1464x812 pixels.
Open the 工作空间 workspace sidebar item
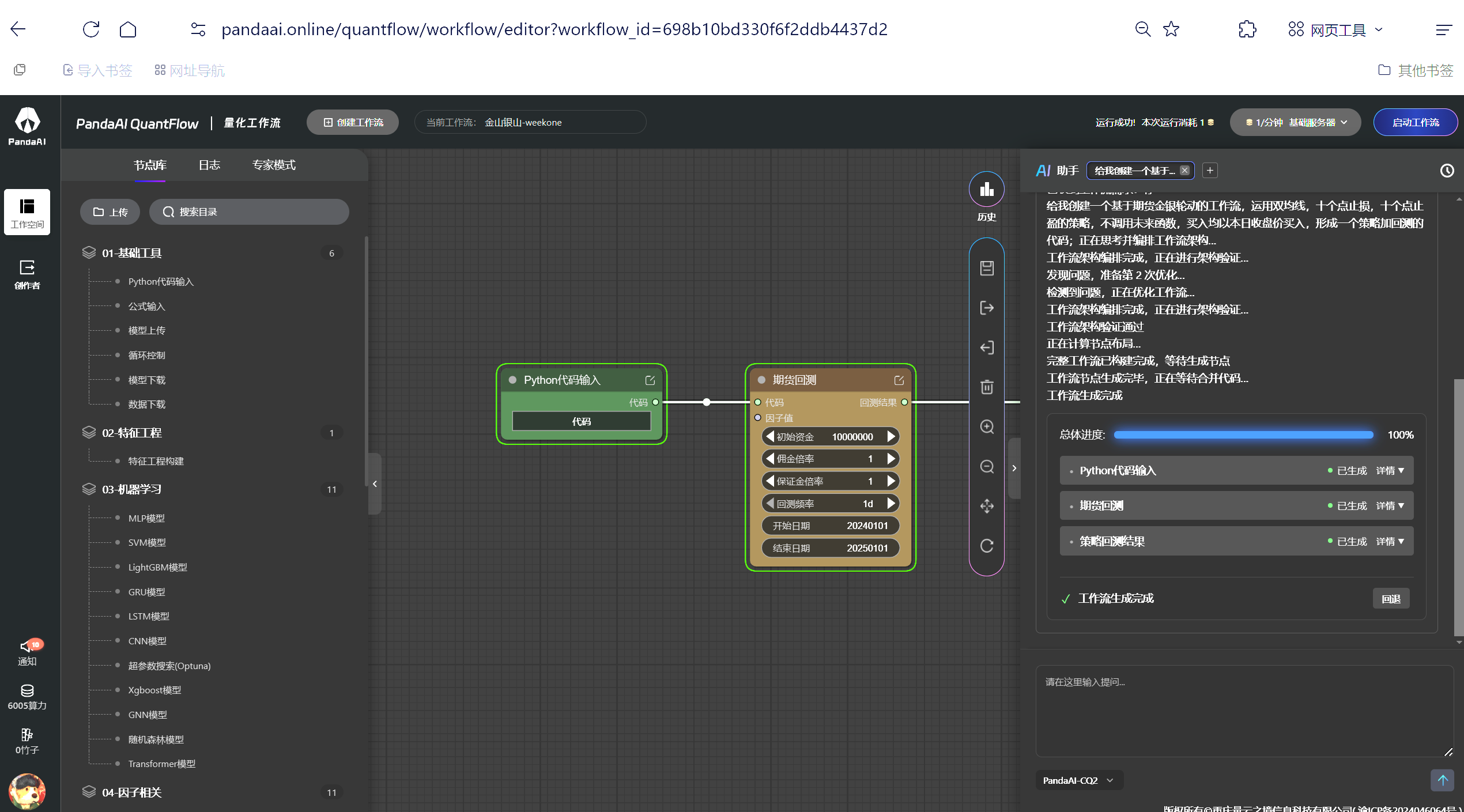pos(27,212)
